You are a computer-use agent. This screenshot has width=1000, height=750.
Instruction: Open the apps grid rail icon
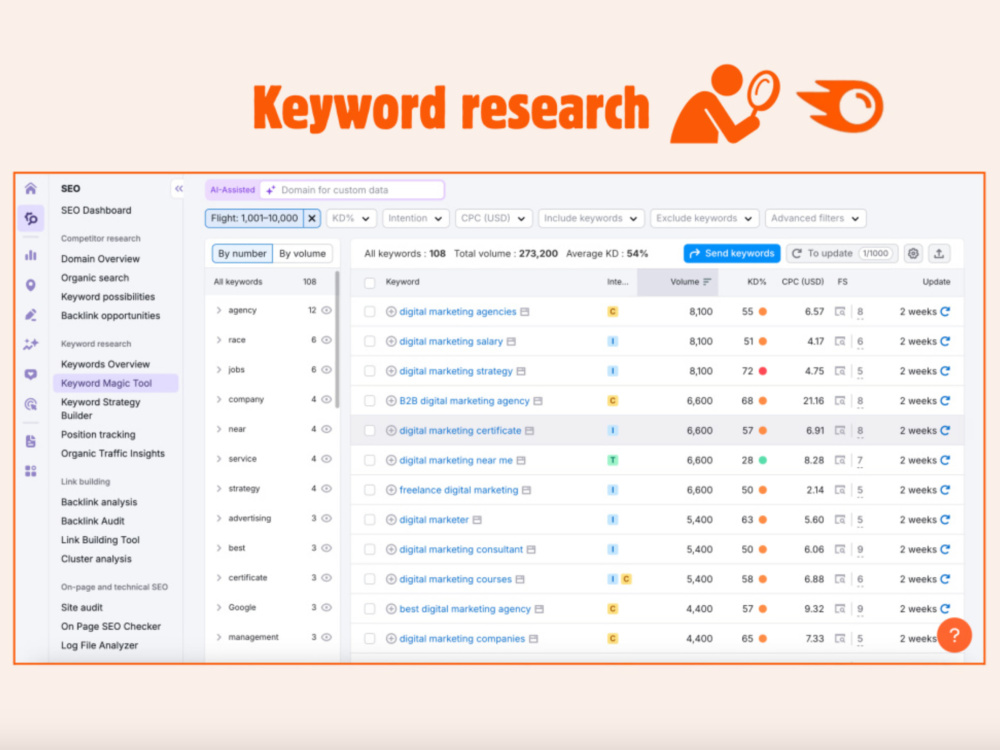click(x=31, y=471)
